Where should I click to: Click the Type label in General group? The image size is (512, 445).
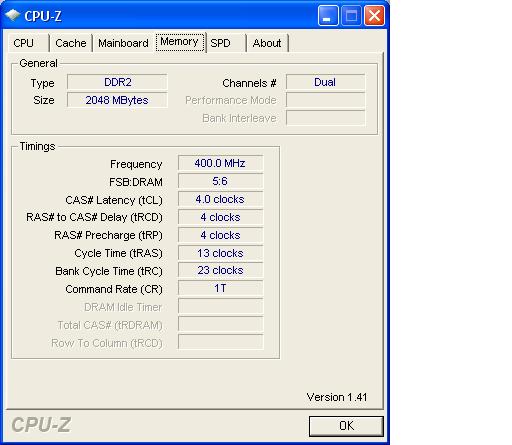coord(42,83)
